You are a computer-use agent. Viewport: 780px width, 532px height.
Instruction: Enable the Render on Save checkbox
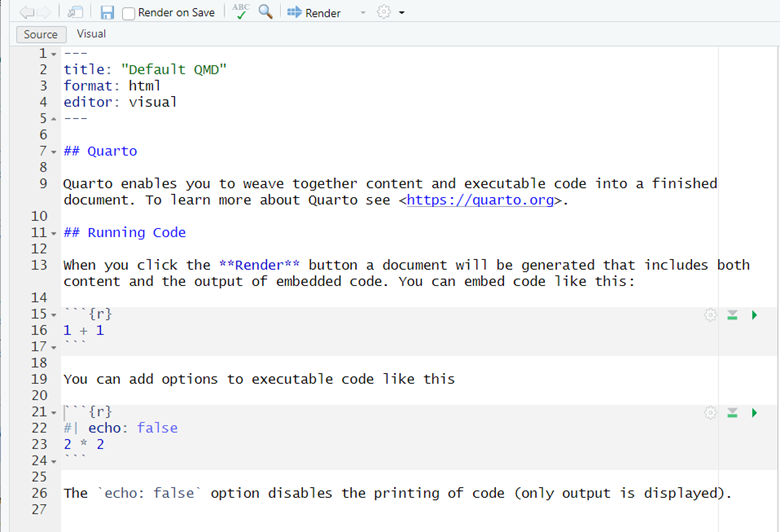point(128,13)
